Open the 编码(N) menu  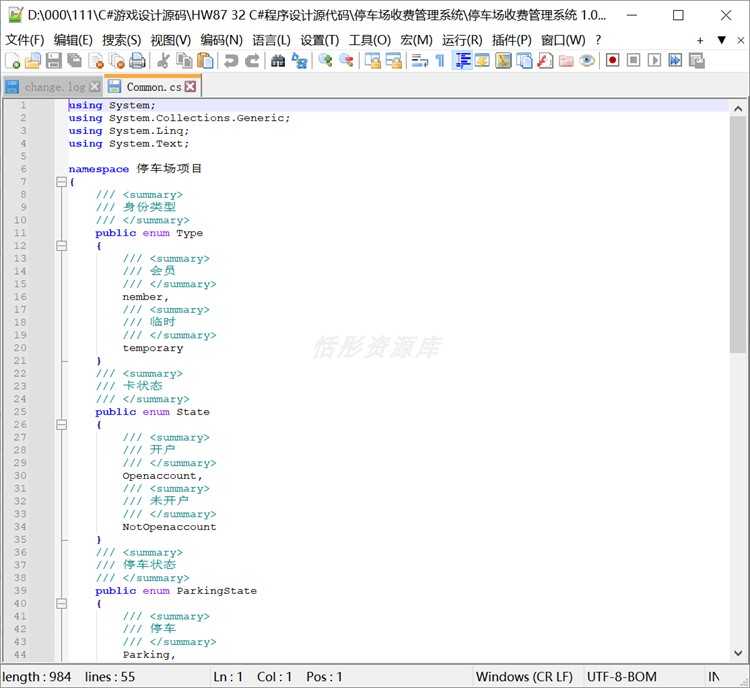coord(221,40)
